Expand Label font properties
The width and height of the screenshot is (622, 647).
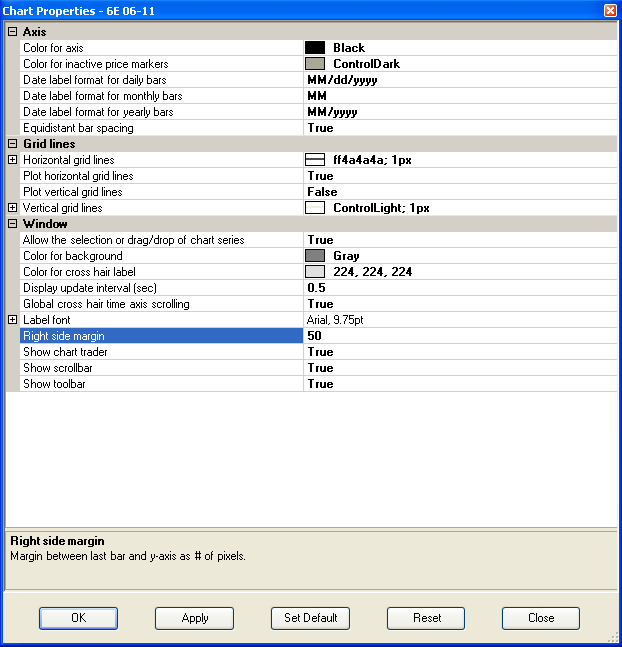(x=13, y=320)
